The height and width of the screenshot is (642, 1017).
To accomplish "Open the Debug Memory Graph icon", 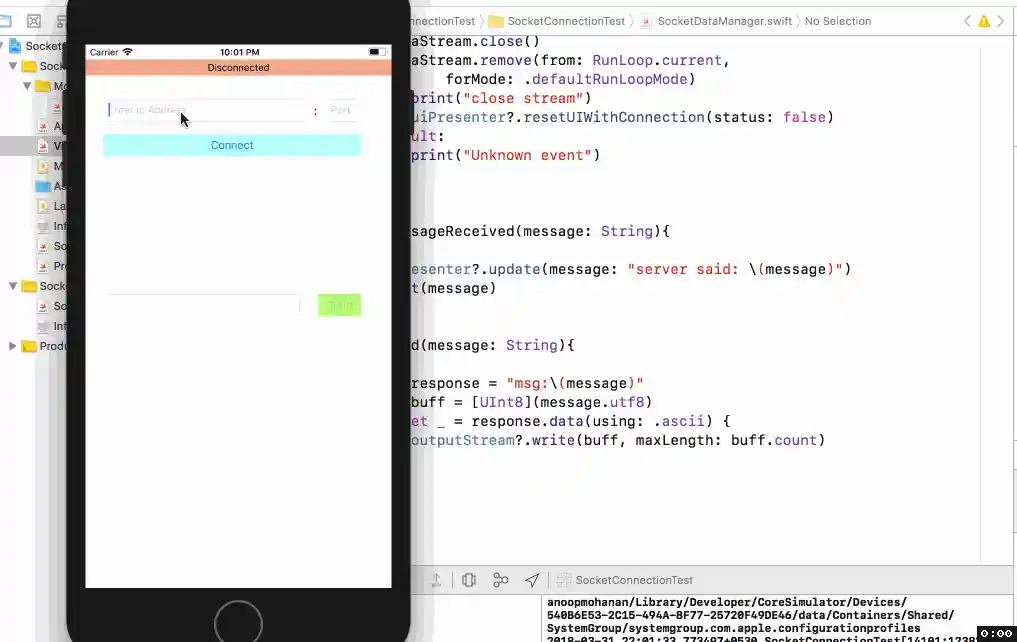I will click(x=500, y=580).
